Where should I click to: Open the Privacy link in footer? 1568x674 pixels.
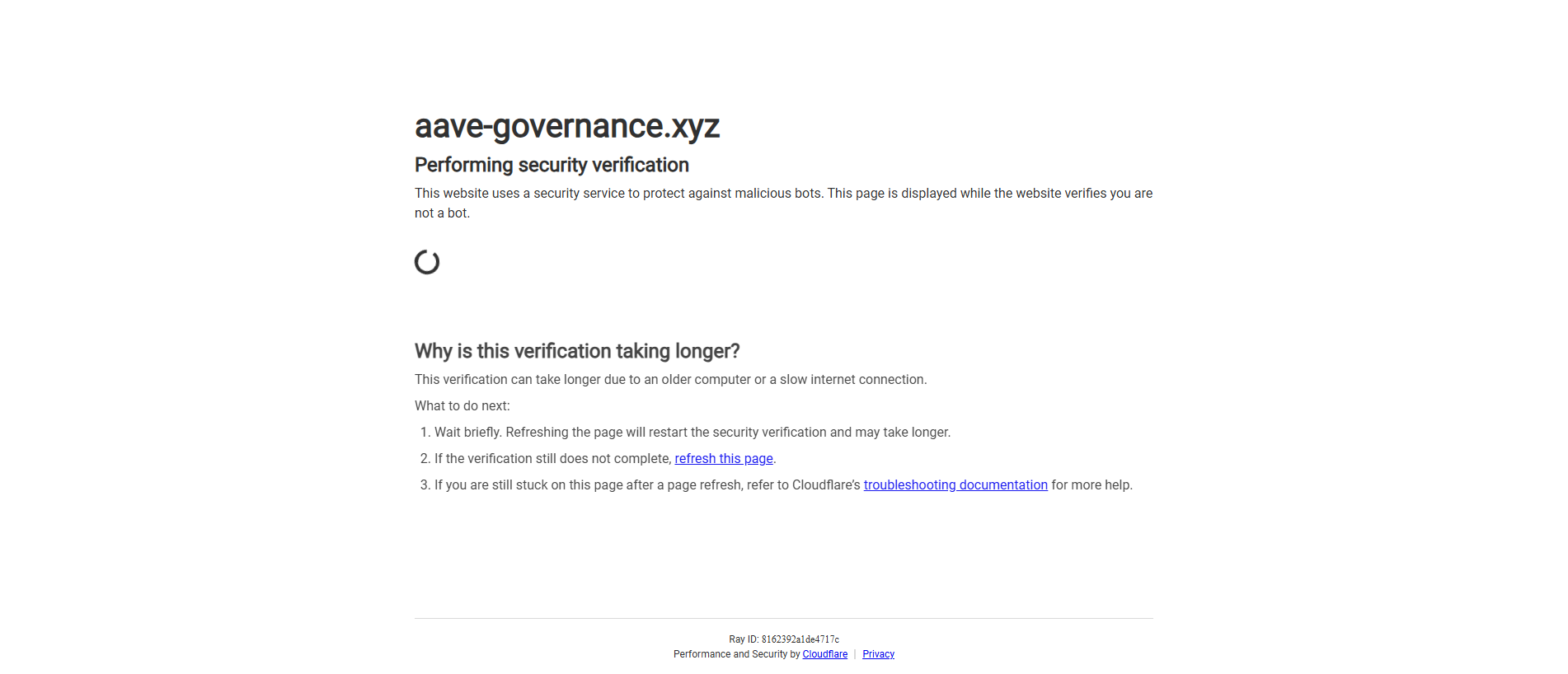(878, 654)
